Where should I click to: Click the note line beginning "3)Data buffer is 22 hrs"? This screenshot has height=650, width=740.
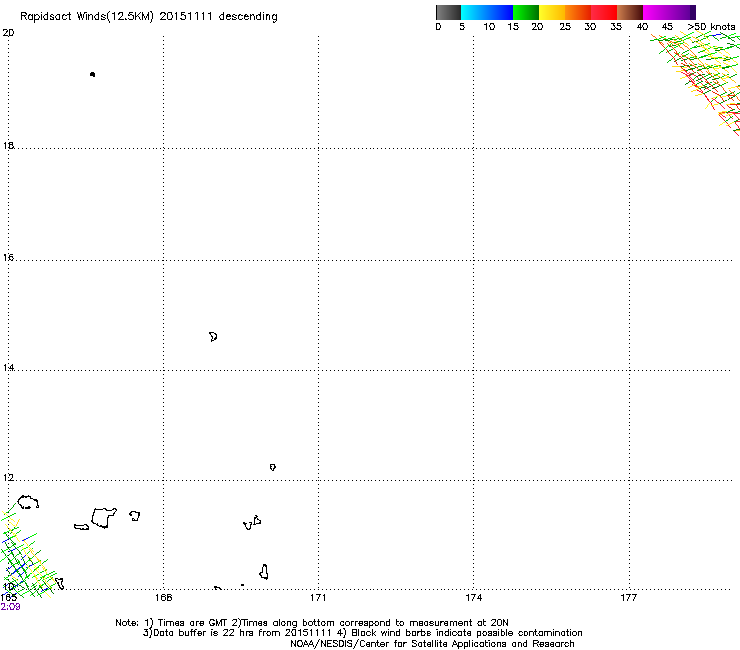pos(362,633)
